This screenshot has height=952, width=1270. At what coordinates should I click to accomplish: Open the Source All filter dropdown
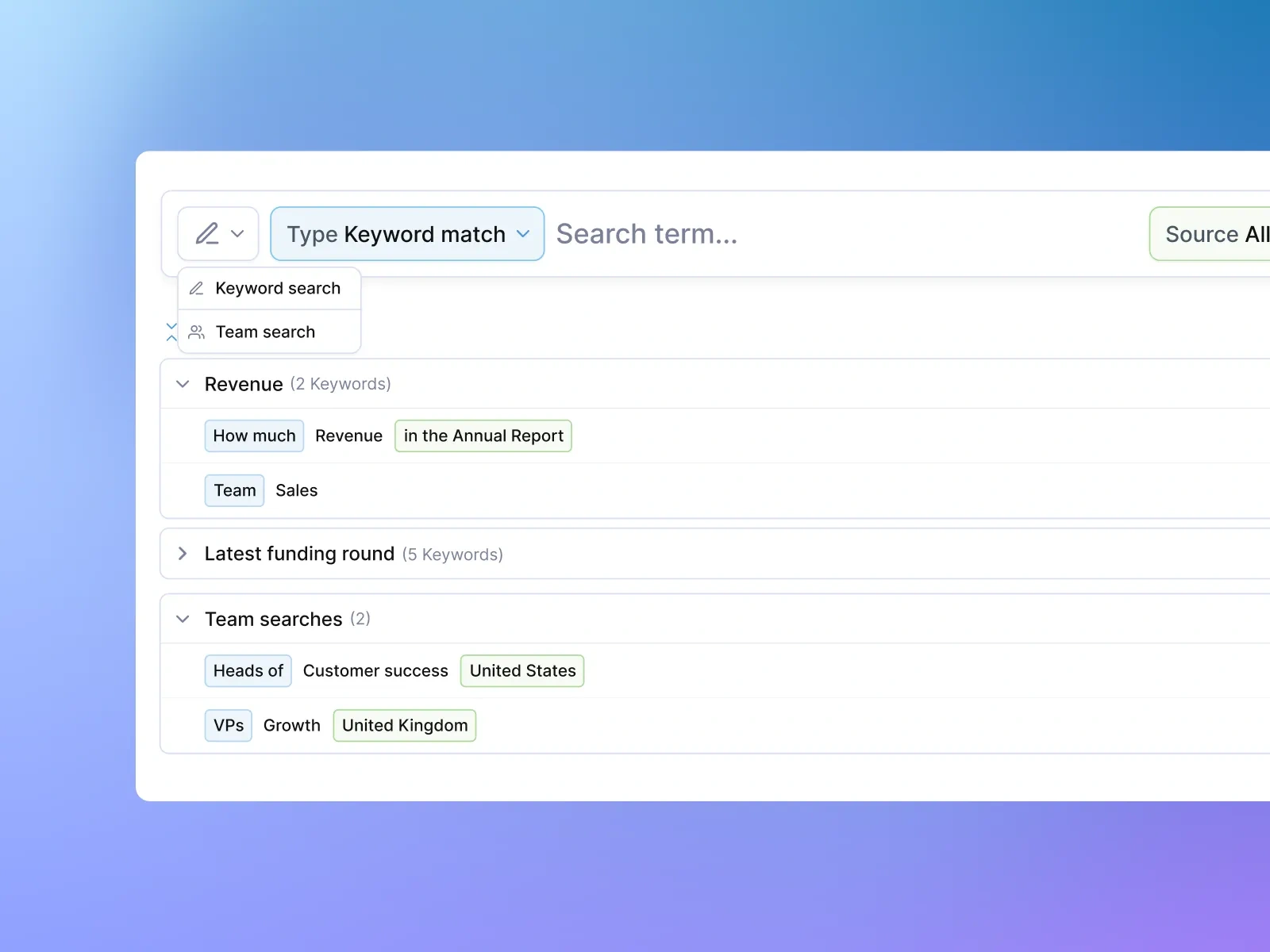click(1210, 234)
